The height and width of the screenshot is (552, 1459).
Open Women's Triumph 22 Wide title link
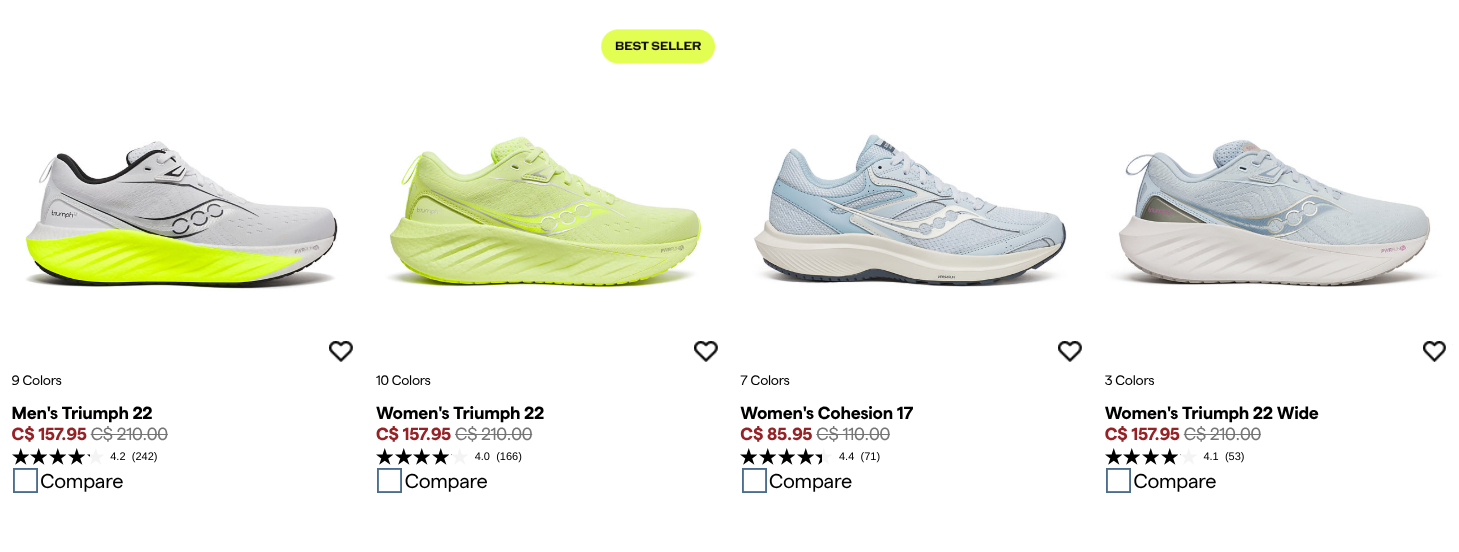point(1212,413)
